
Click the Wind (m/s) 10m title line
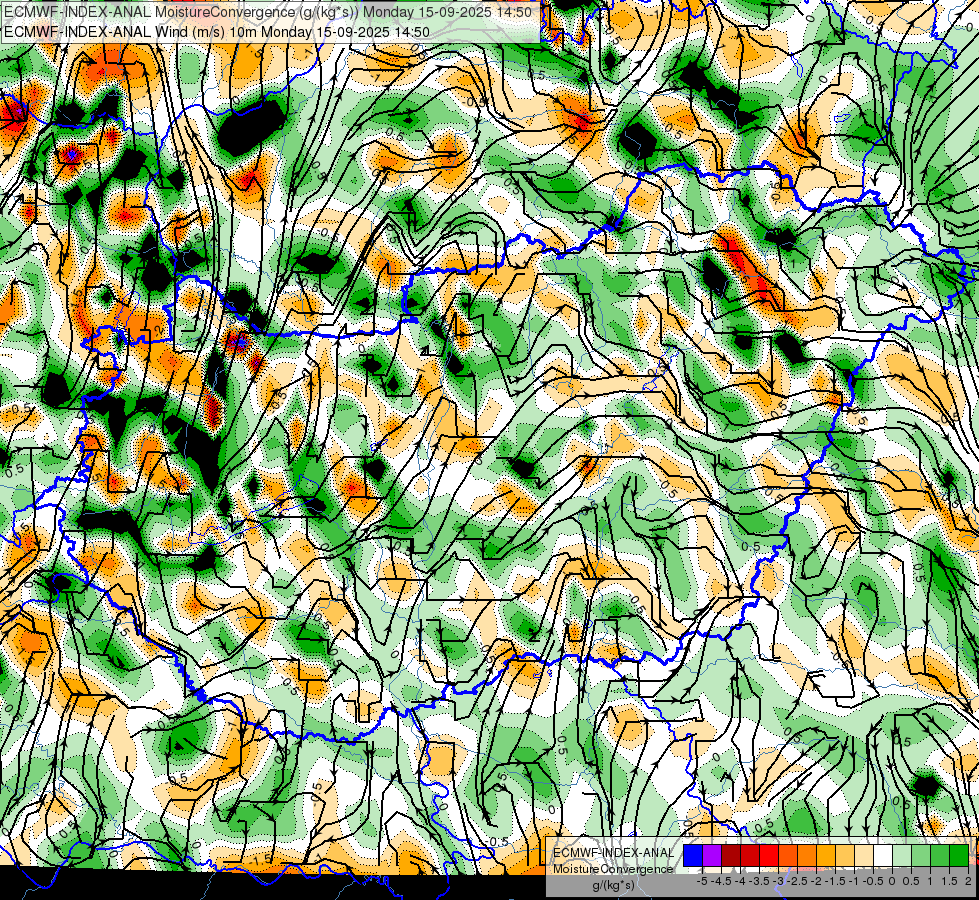(x=217, y=31)
